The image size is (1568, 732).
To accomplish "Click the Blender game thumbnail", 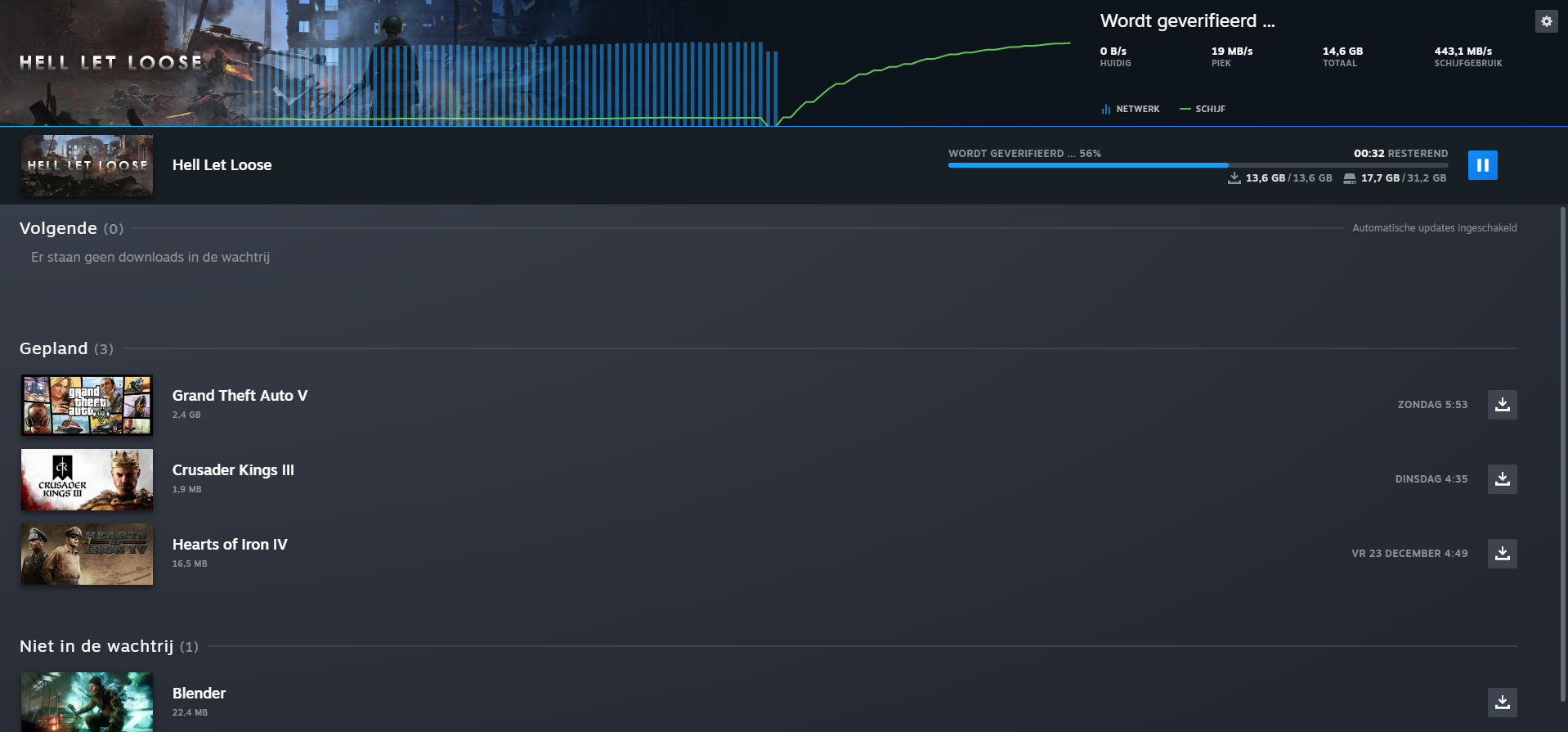I will coord(87,702).
